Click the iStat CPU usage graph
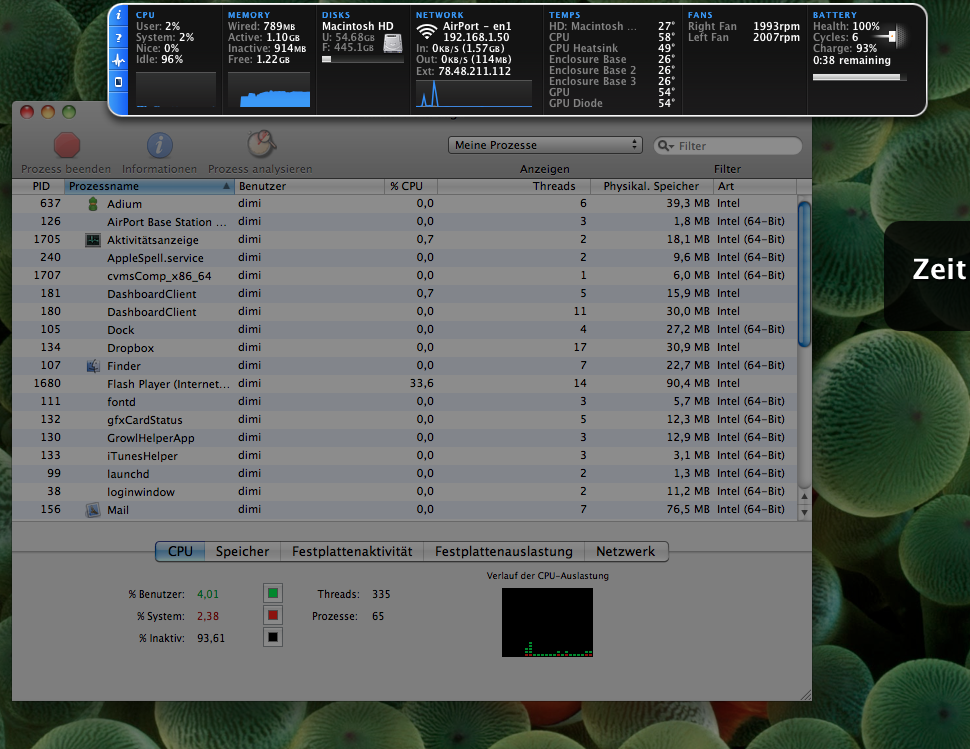This screenshot has width=970, height=749. coord(176,90)
